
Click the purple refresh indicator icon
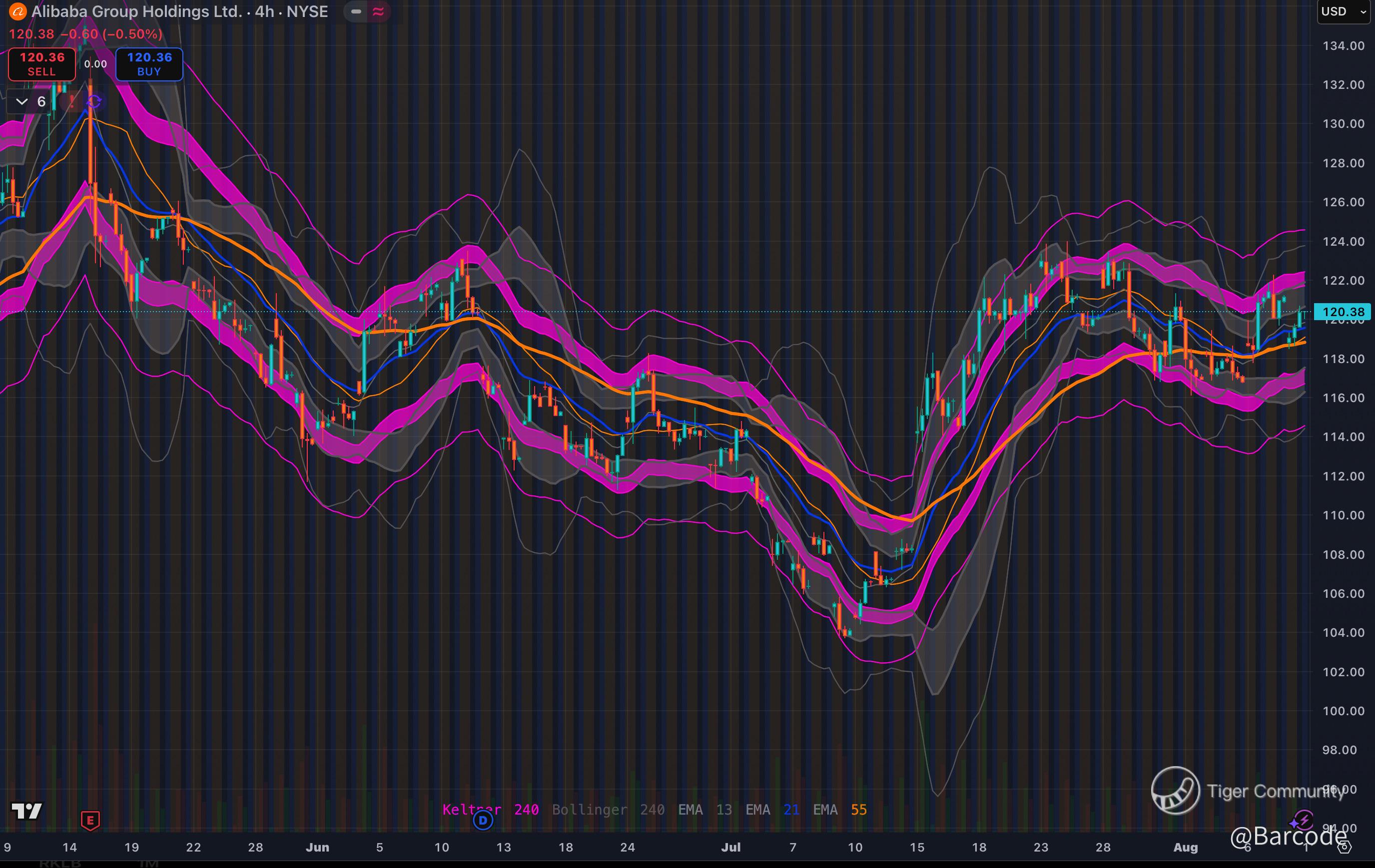[x=94, y=101]
